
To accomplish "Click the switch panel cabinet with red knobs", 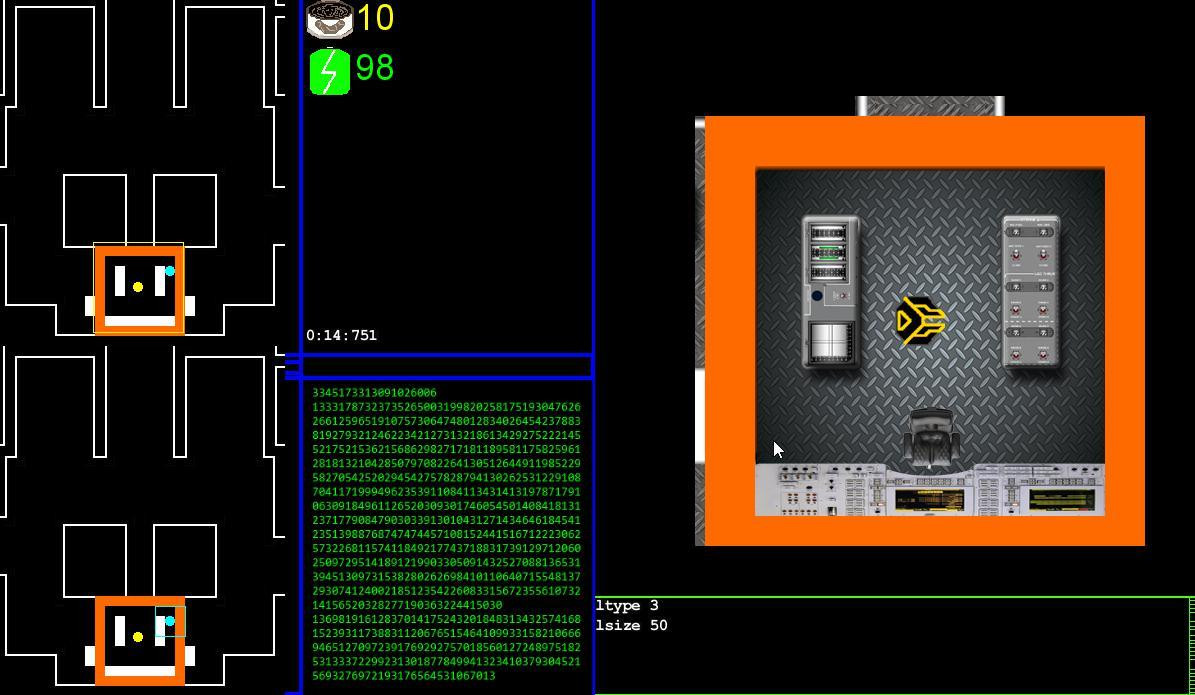I will coord(1030,292).
